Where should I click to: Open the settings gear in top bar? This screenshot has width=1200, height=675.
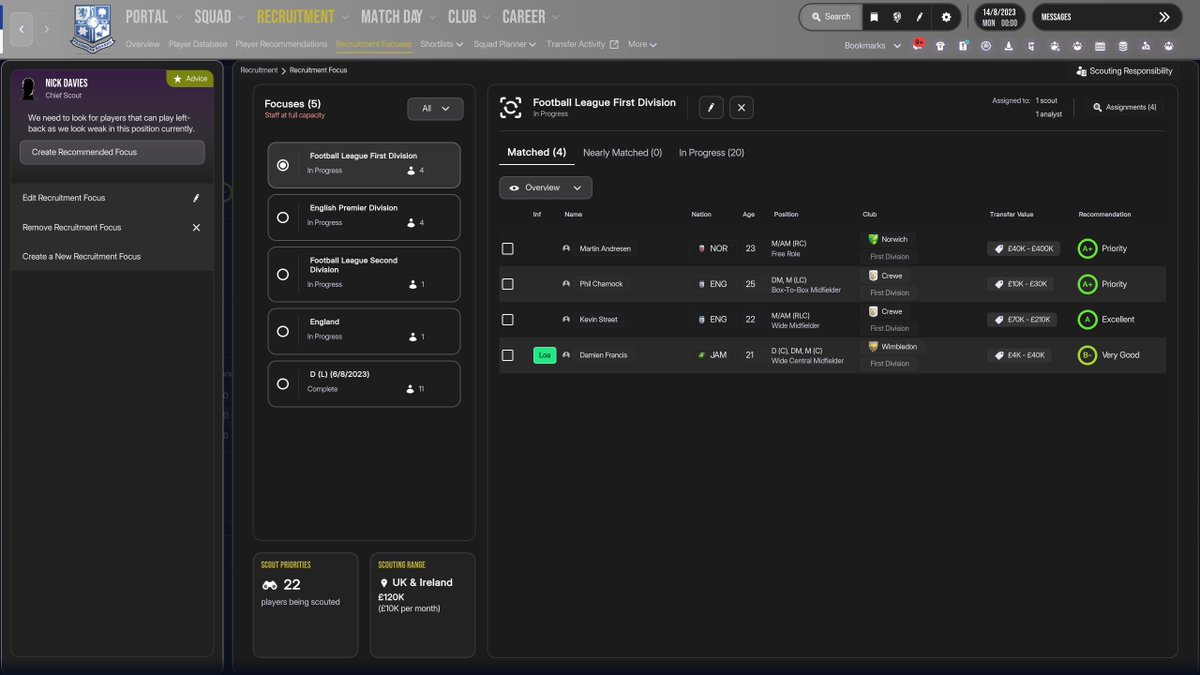[946, 17]
